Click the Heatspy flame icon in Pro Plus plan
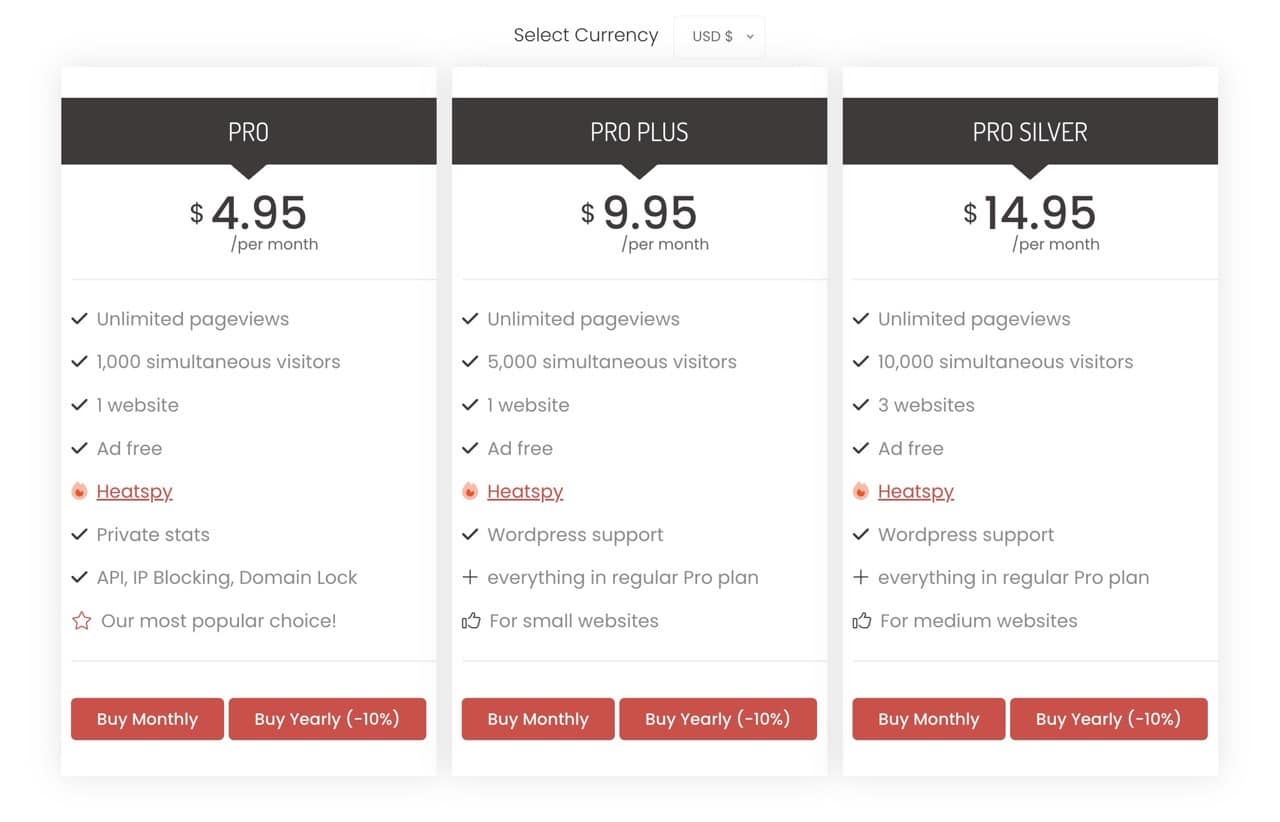Image resolution: width=1280 pixels, height=822 pixels. [470, 491]
